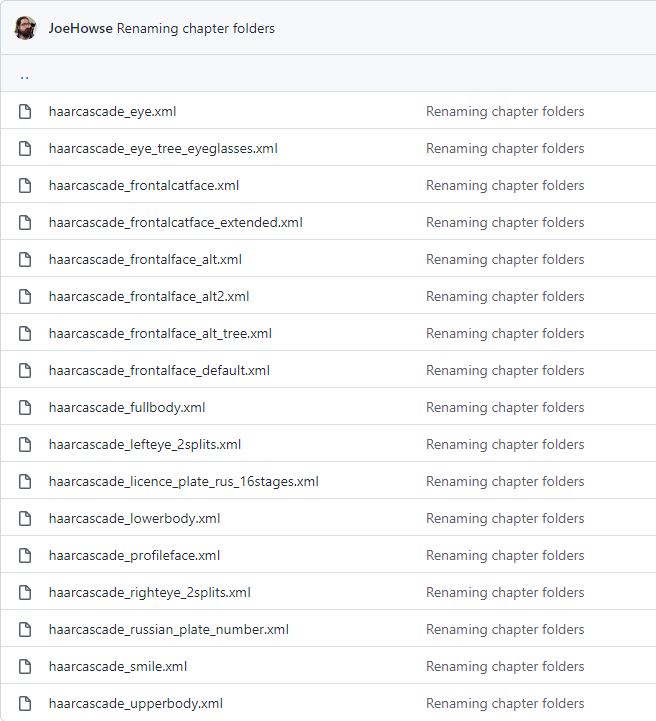Click JoeHowse avatar image

(25, 28)
